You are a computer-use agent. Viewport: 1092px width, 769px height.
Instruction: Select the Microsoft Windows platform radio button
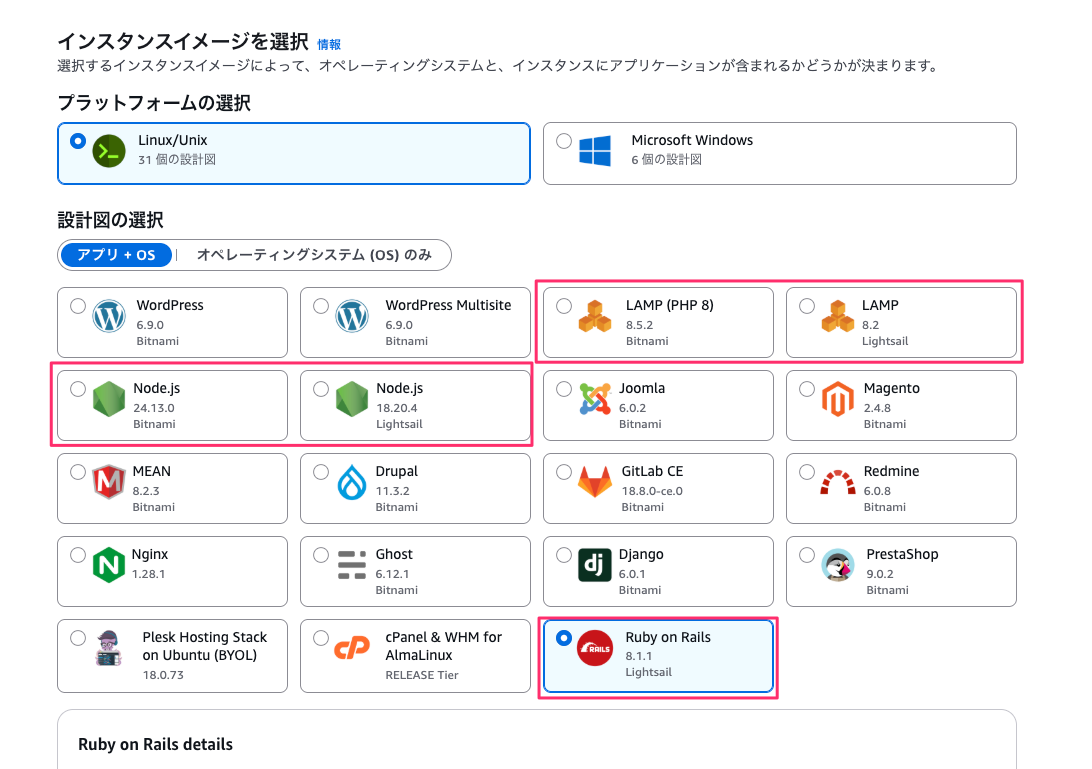click(x=564, y=140)
